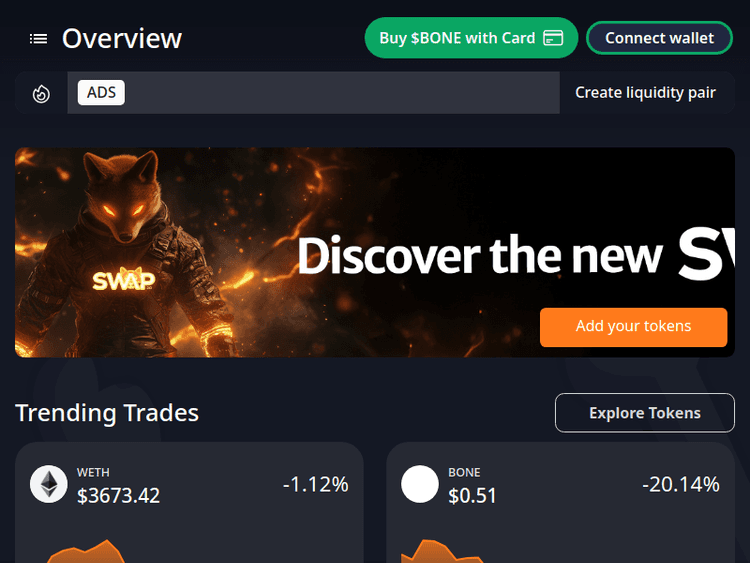
Task: Click the credit card icon in Buy button
Action: pyautogui.click(x=553, y=38)
